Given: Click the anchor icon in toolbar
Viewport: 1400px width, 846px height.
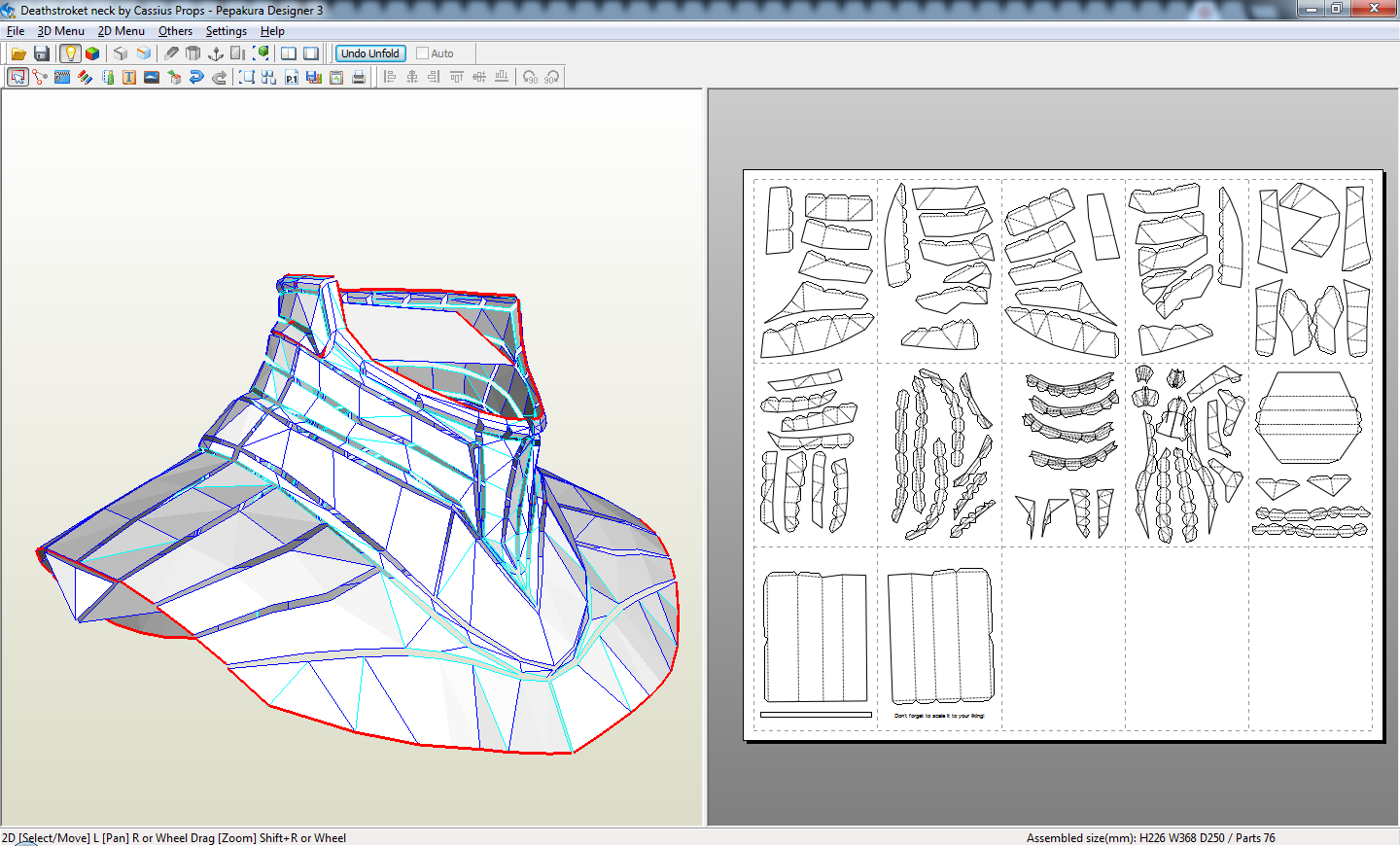Looking at the screenshot, I should (x=216, y=53).
